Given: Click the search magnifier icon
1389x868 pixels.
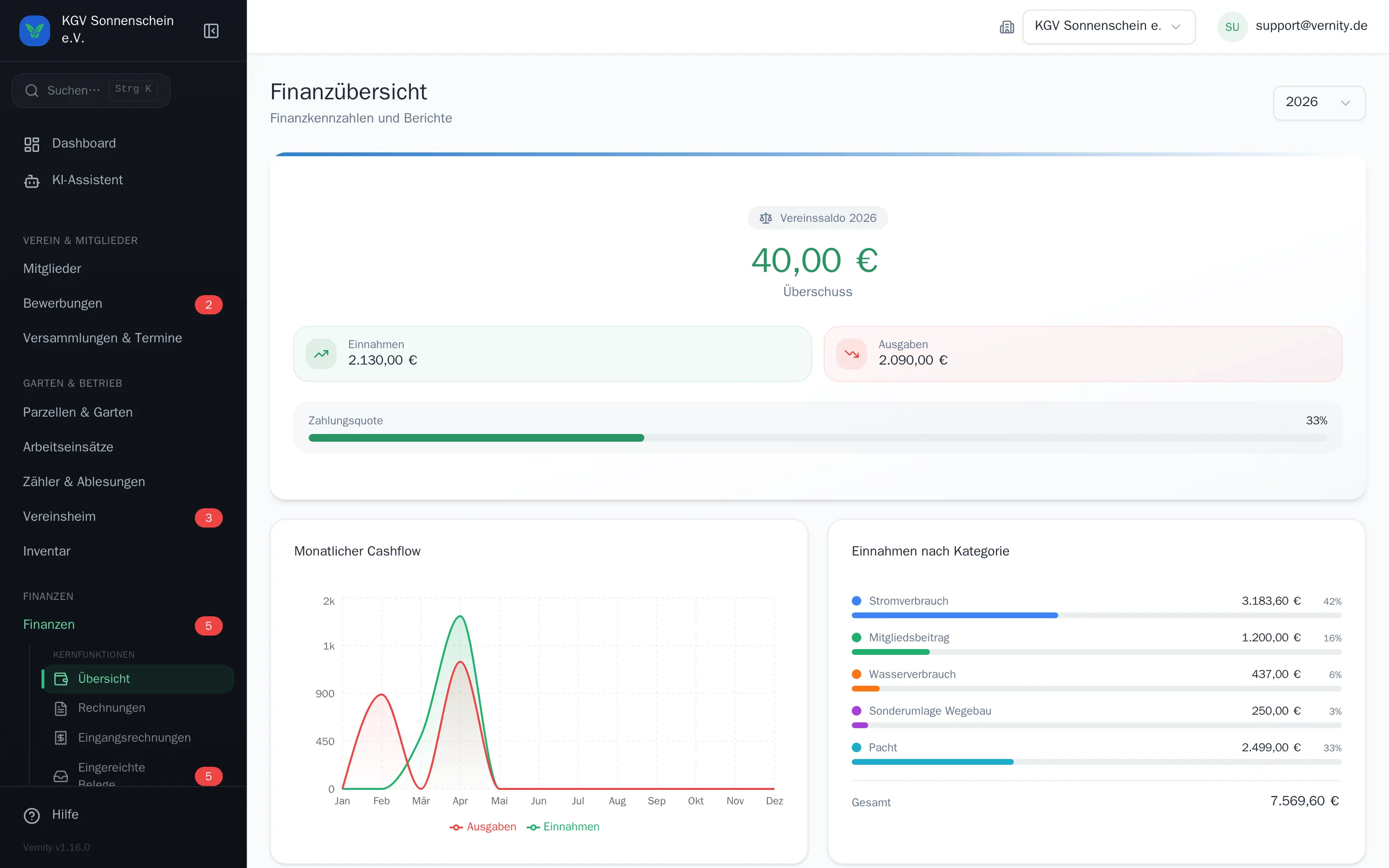Looking at the screenshot, I should point(31,91).
